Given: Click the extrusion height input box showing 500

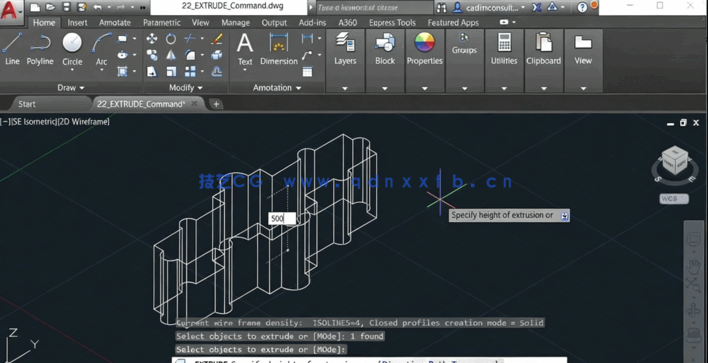Looking at the screenshot, I should point(282,219).
